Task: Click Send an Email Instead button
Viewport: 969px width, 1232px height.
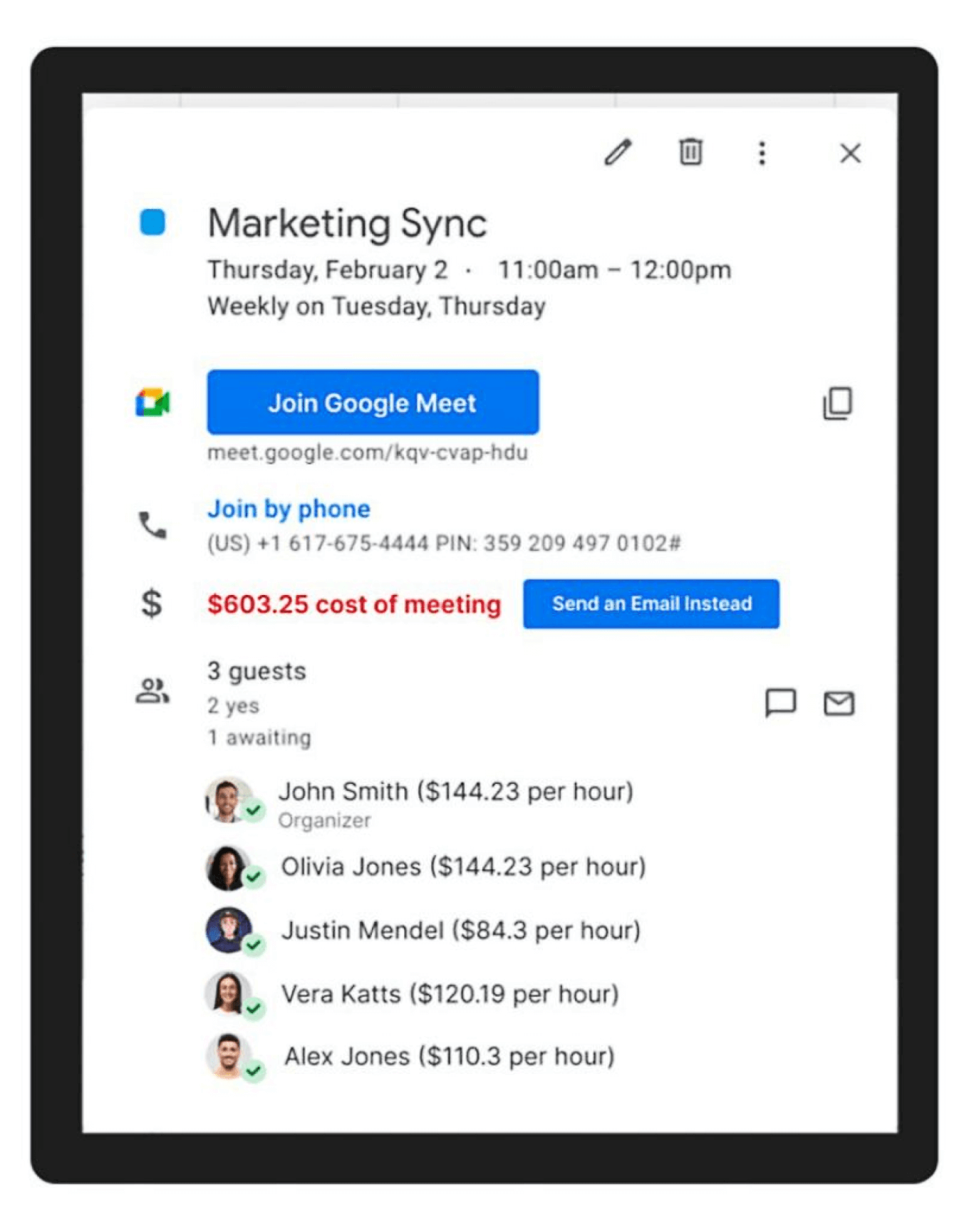Action: tap(651, 604)
